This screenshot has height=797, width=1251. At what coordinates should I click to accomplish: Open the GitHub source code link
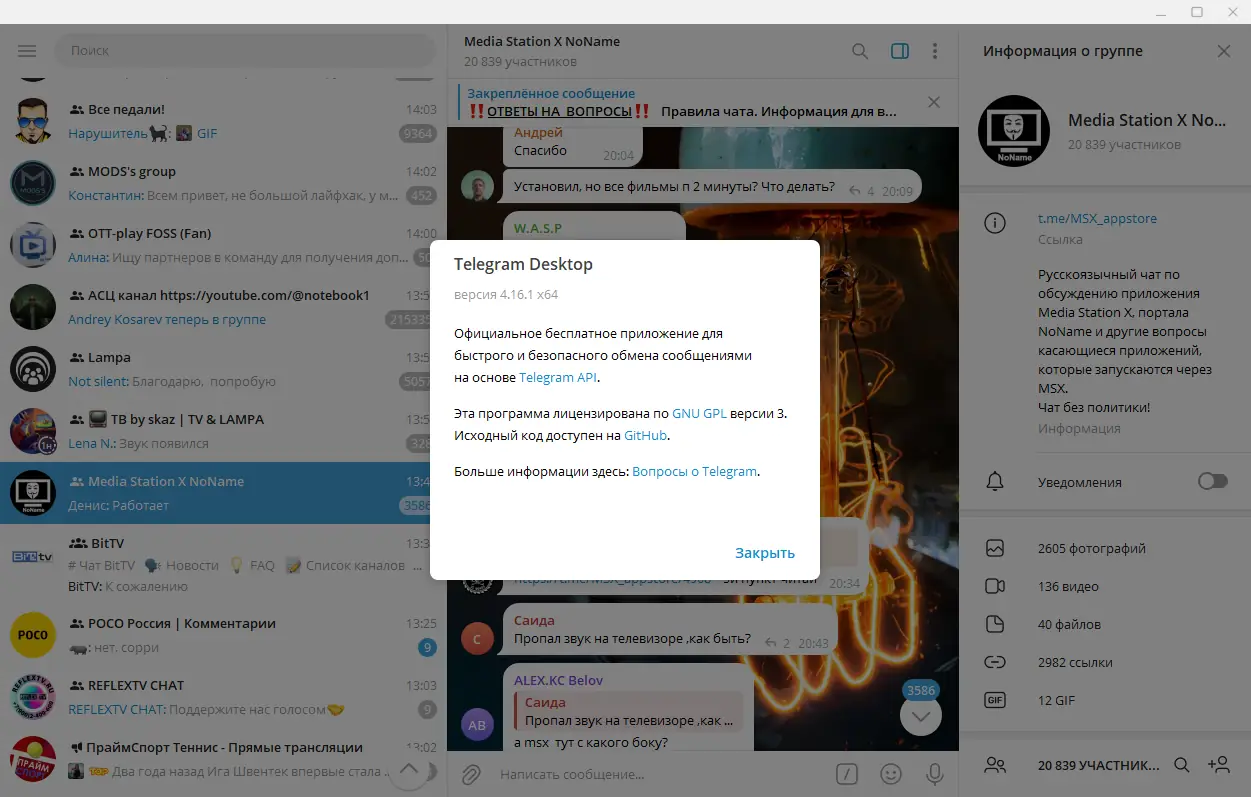[645, 435]
